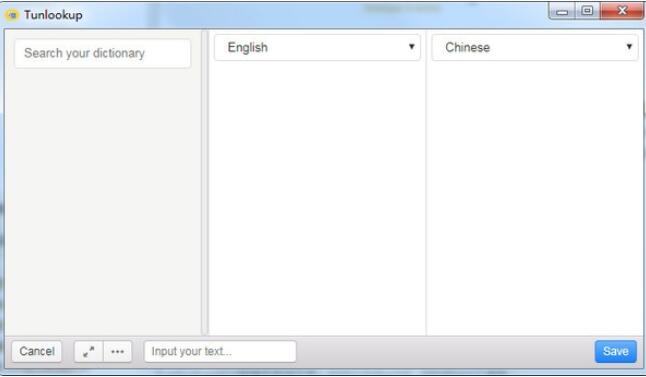Open the three-dots more options button

tap(117, 351)
